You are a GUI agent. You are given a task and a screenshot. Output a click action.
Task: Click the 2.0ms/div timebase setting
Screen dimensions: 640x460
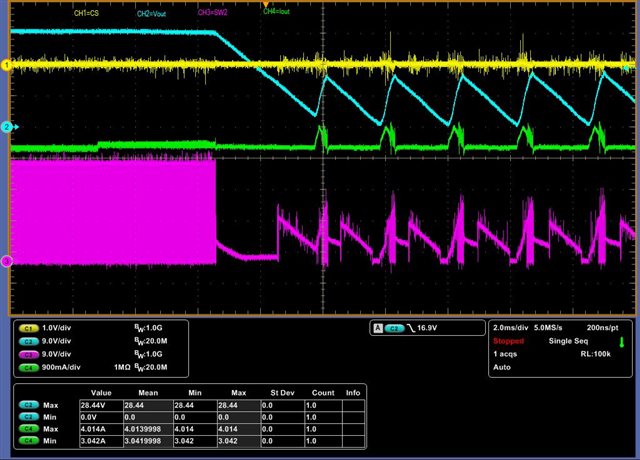point(510,328)
